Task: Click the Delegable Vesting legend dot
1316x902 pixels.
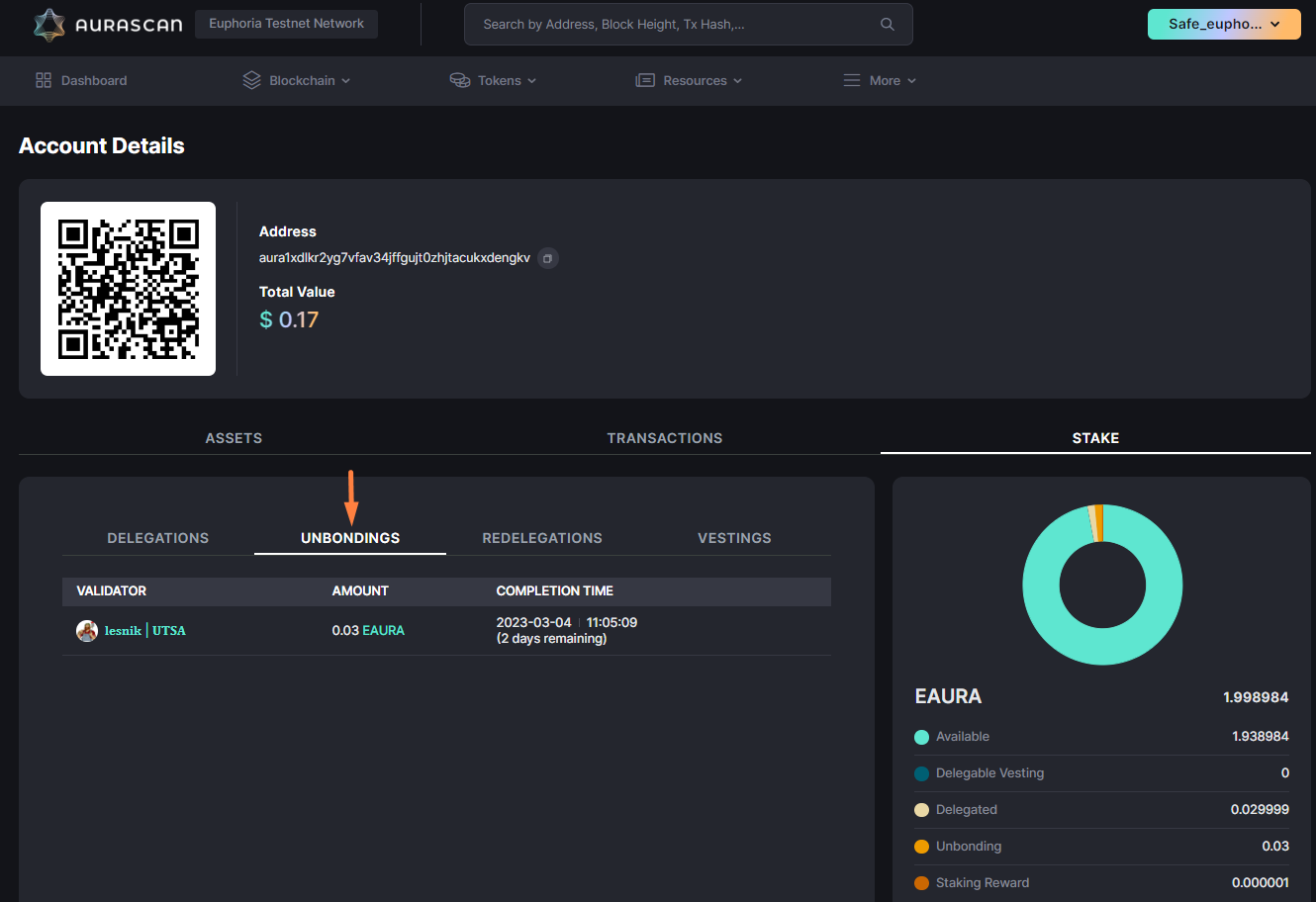Action: (922, 773)
